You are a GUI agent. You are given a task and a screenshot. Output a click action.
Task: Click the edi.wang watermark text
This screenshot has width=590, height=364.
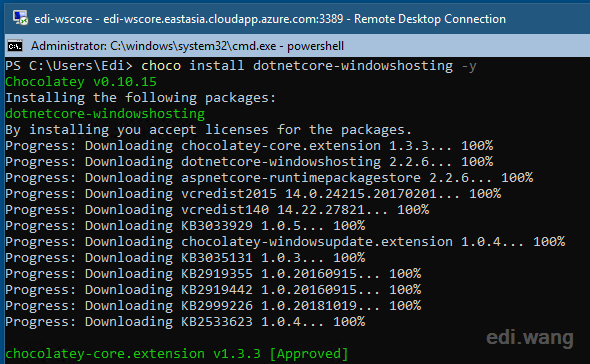[x=530, y=338]
